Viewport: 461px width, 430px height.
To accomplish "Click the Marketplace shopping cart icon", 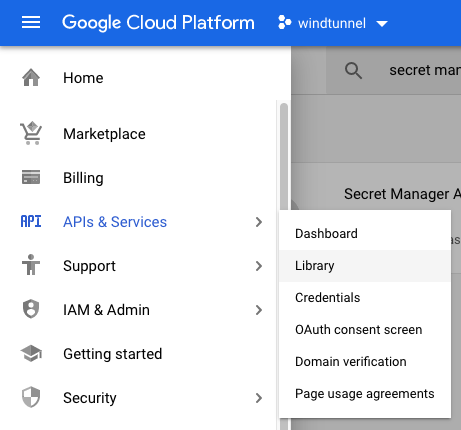I will tap(31, 133).
